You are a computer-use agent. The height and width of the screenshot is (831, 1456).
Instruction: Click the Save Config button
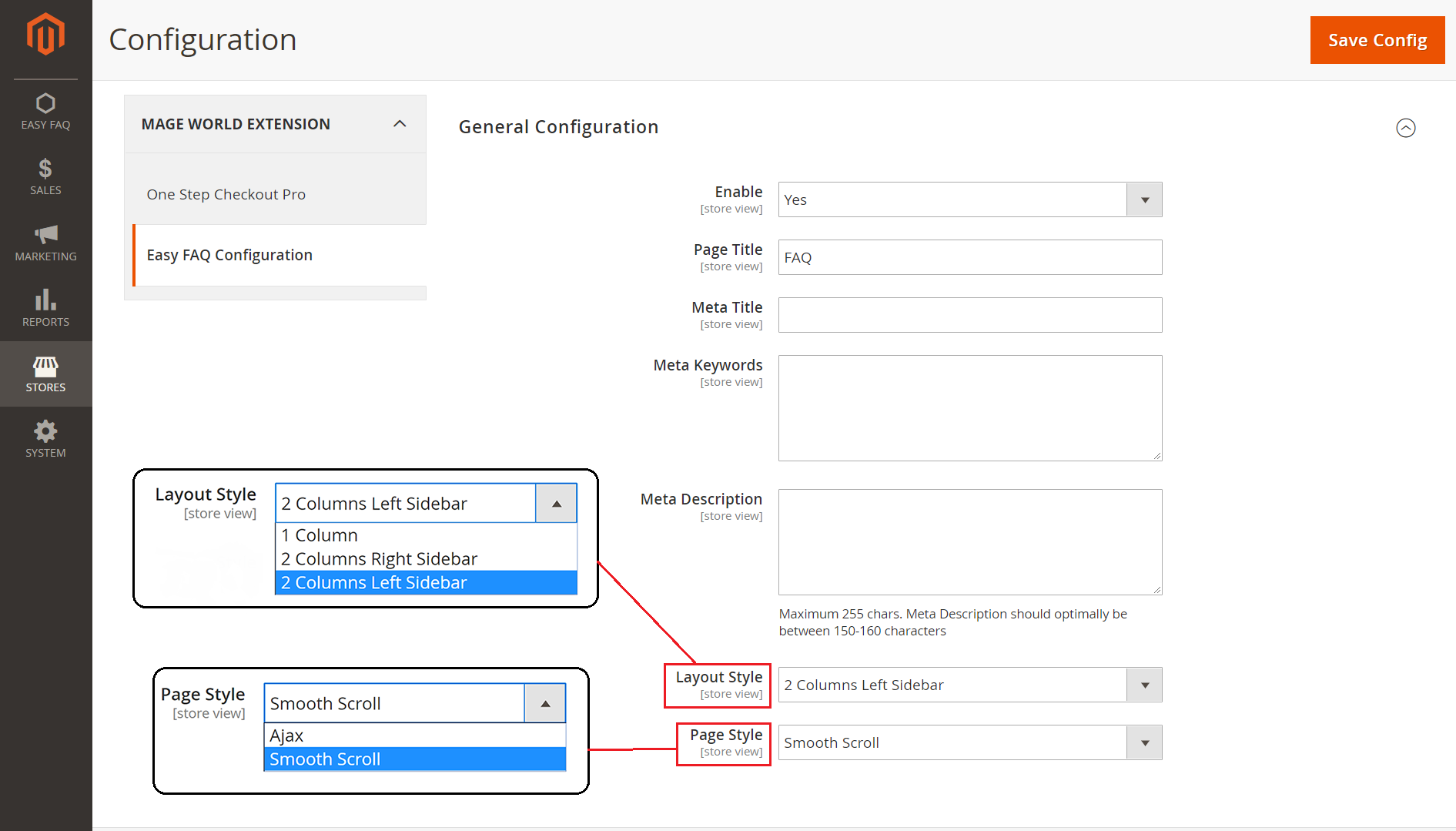[1377, 40]
